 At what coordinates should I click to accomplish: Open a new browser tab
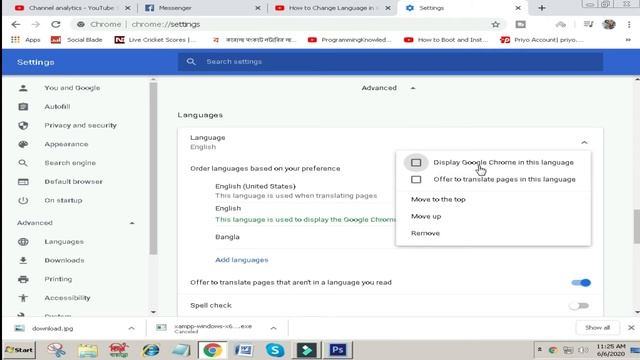(542, 8)
